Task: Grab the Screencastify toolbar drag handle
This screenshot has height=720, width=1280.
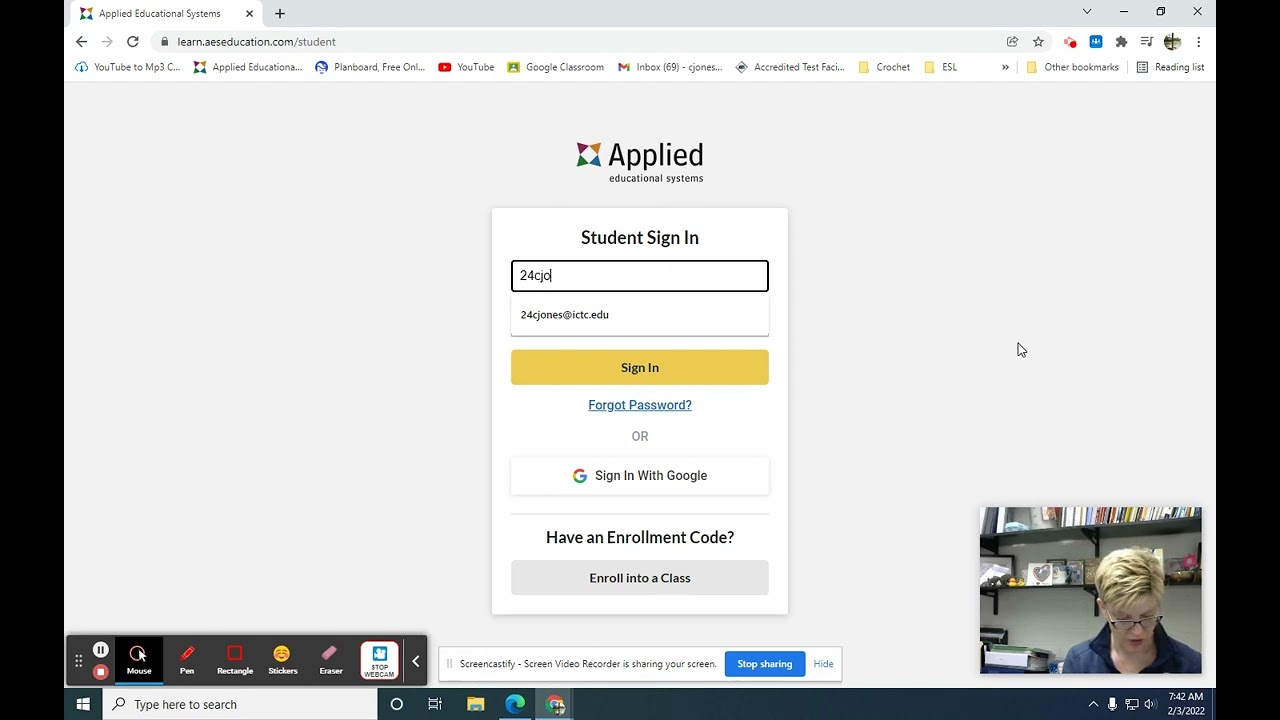Action: (78, 661)
